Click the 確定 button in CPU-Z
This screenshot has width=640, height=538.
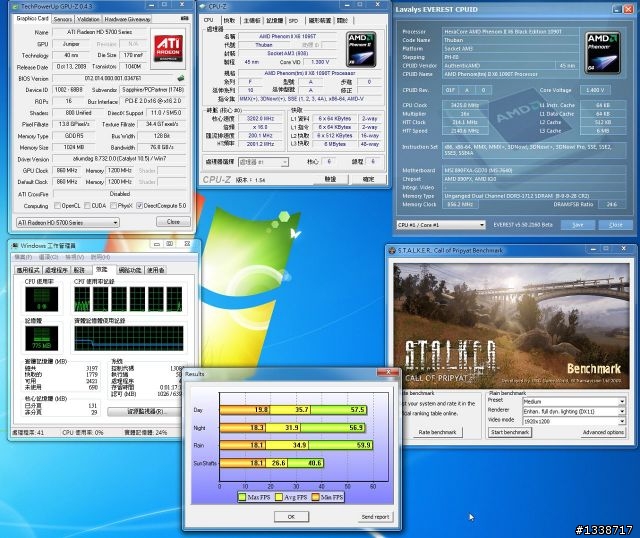tap(368, 179)
